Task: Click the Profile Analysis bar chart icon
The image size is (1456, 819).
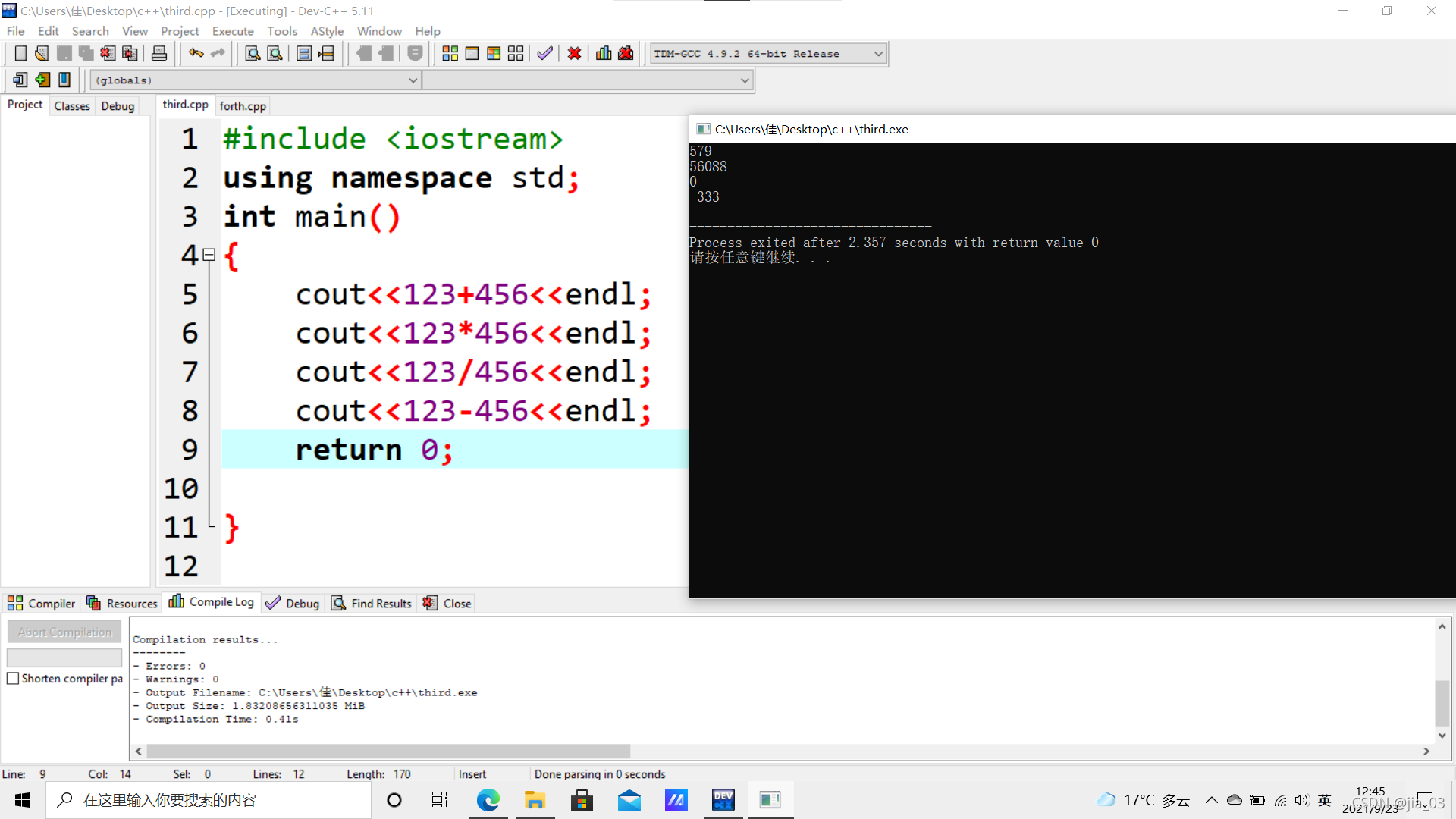Action: 604,54
